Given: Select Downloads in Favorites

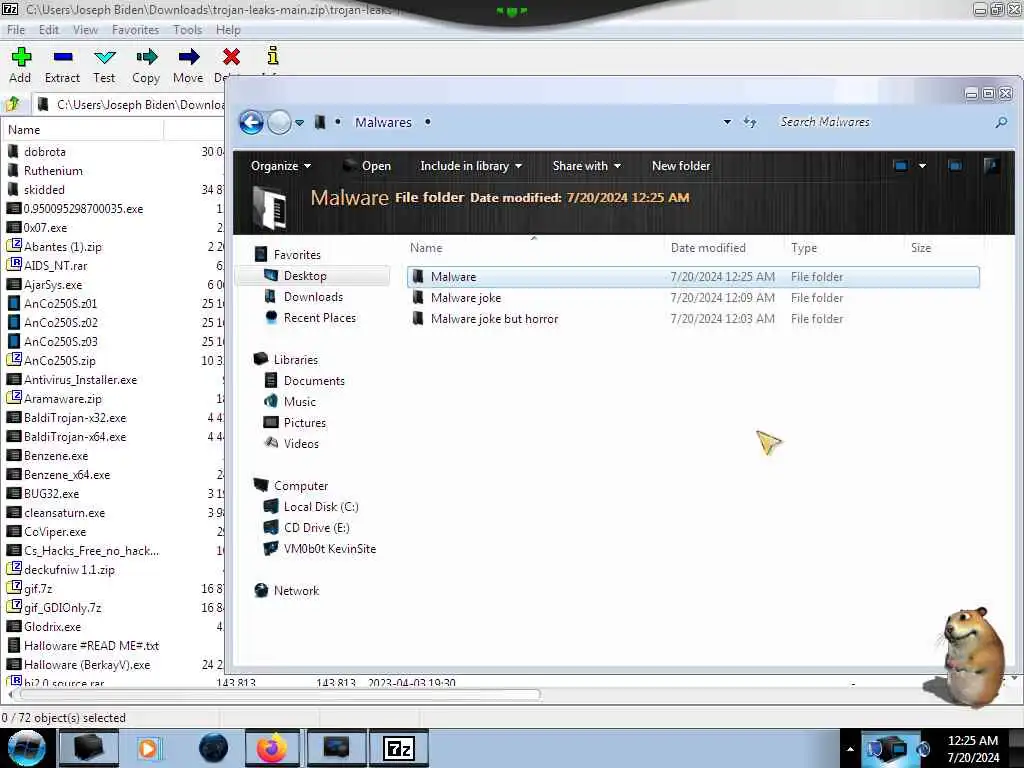Looking at the screenshot, I should coord(313,296).
